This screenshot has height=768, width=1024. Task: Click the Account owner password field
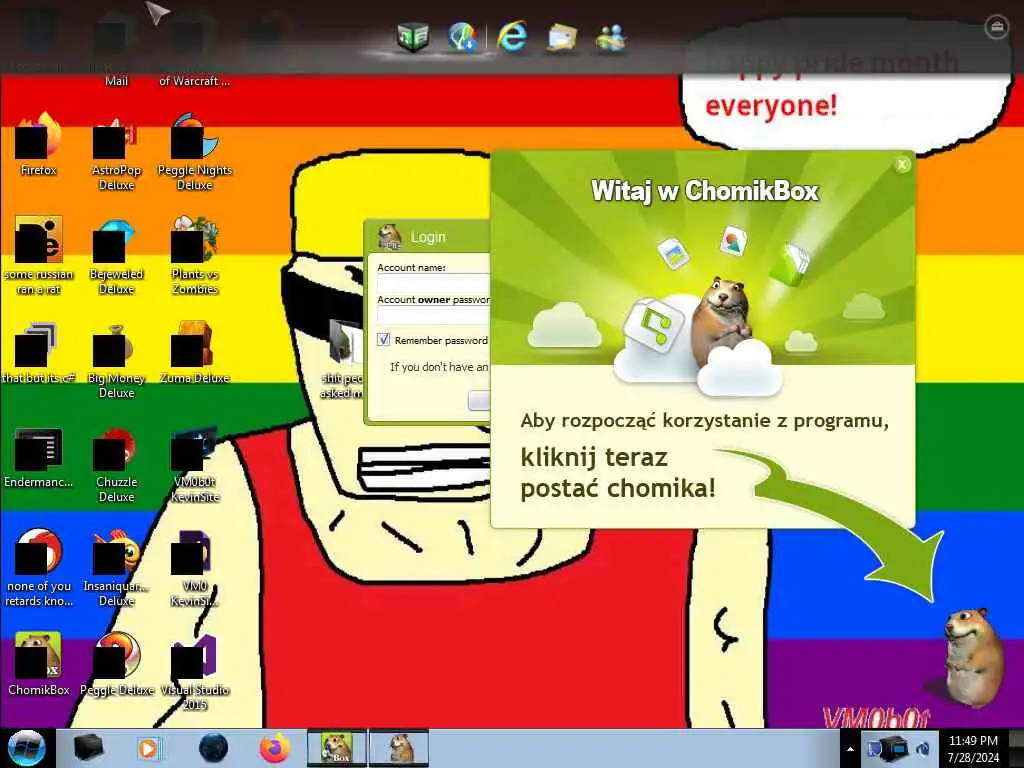point(433,315)
